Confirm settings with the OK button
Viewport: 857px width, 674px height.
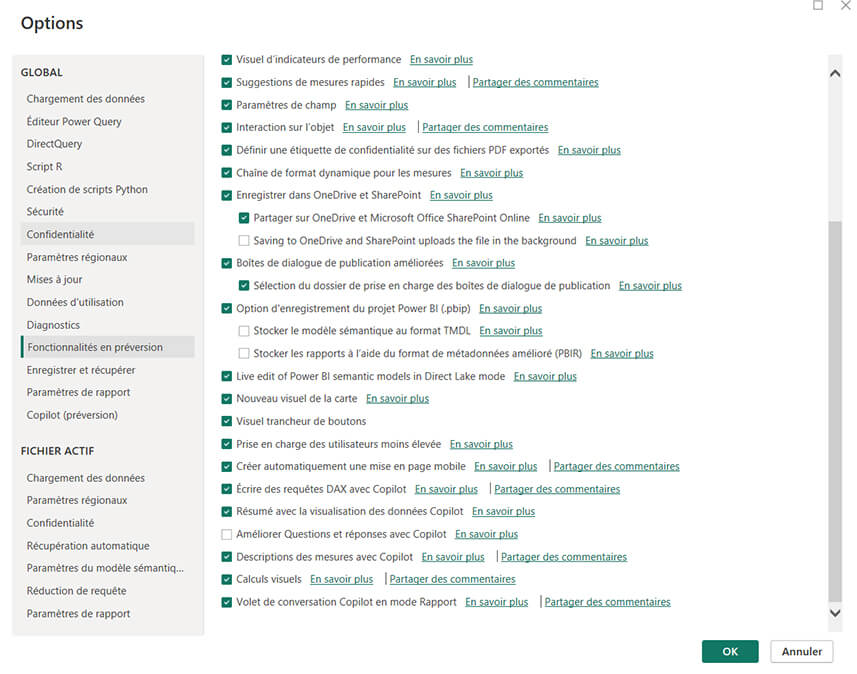tap(729, 651)
